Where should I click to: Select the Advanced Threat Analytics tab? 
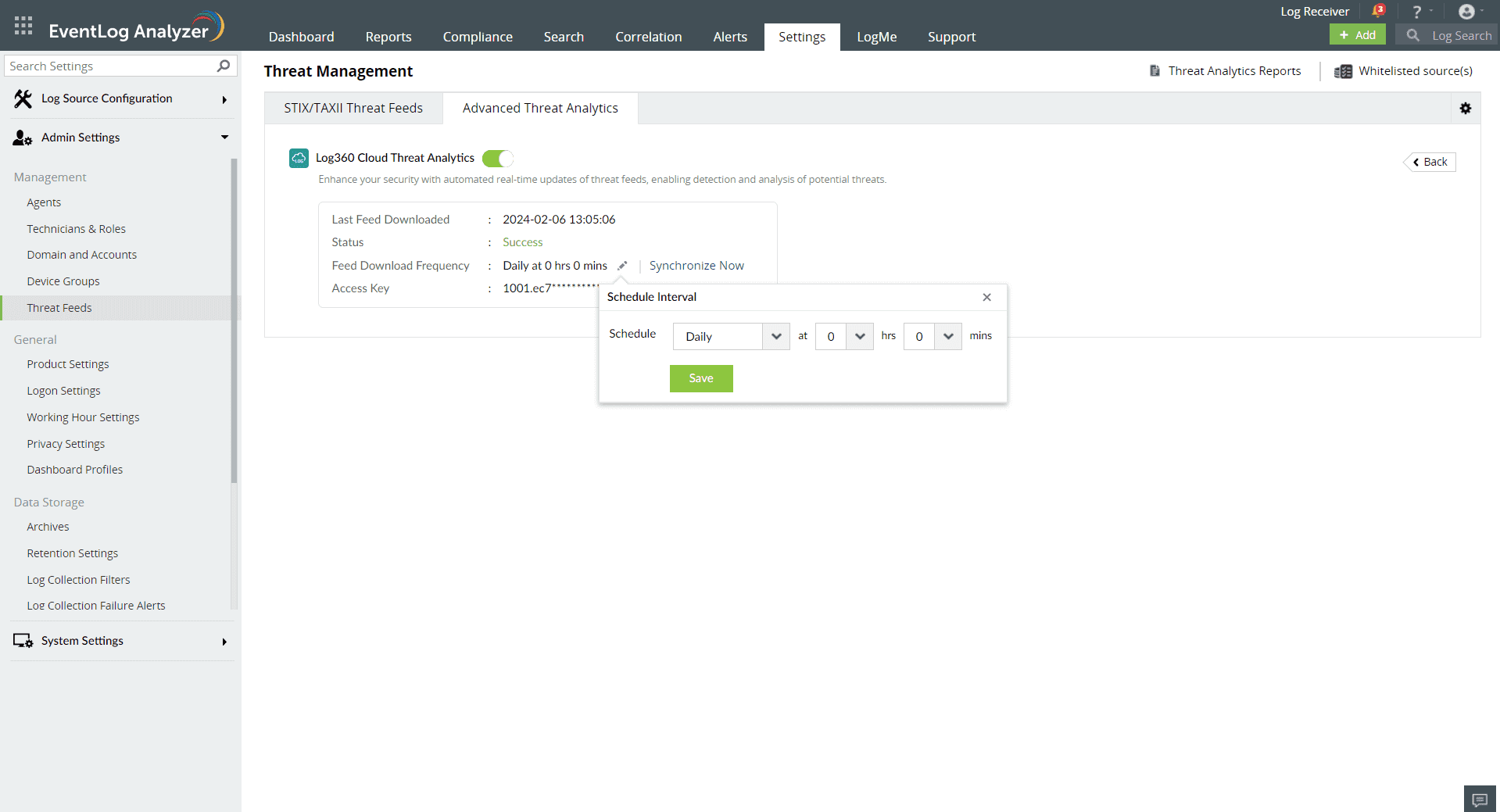click(540, 108)
